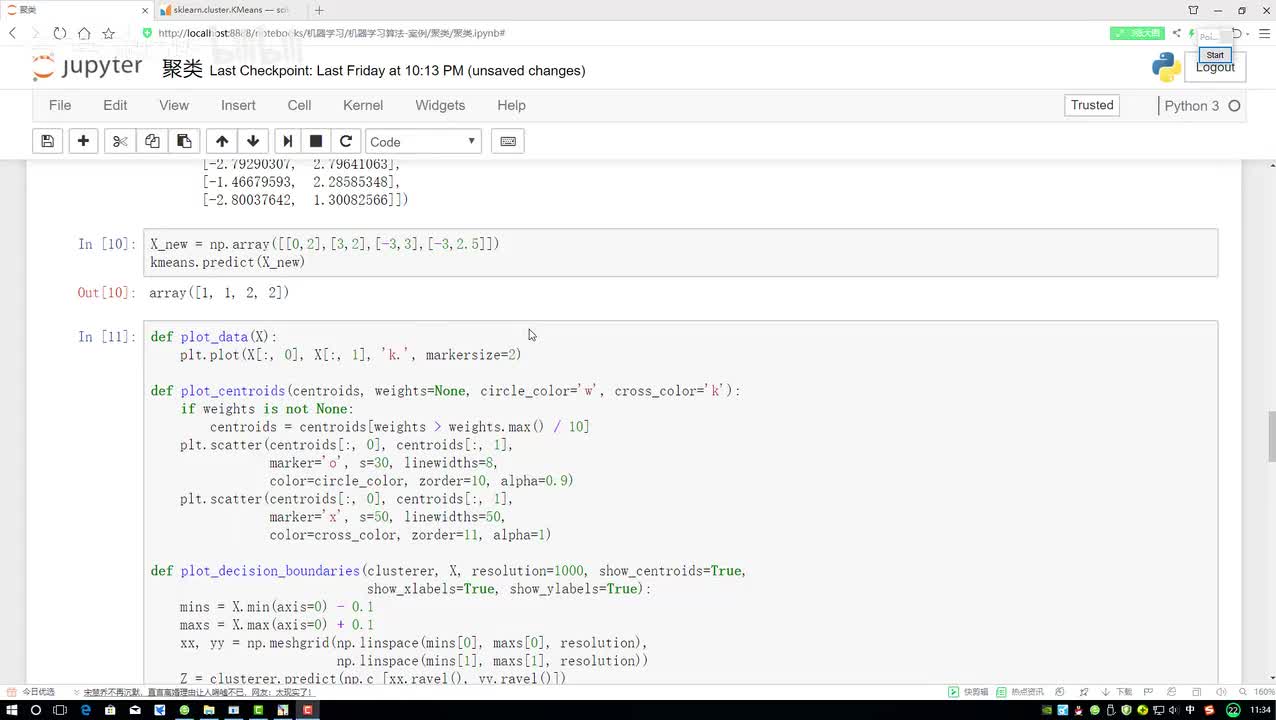Screen dimensions: 1276x720
Task: Click 'def plot_decision_boundaries' line
Action: 449,571
